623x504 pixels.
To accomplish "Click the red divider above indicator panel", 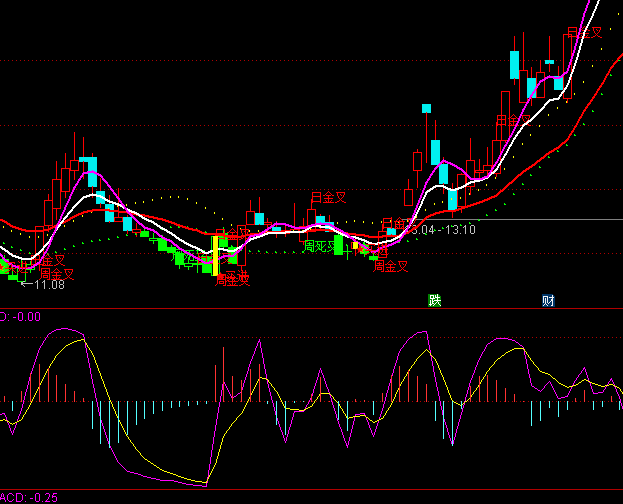I will 311,309.
